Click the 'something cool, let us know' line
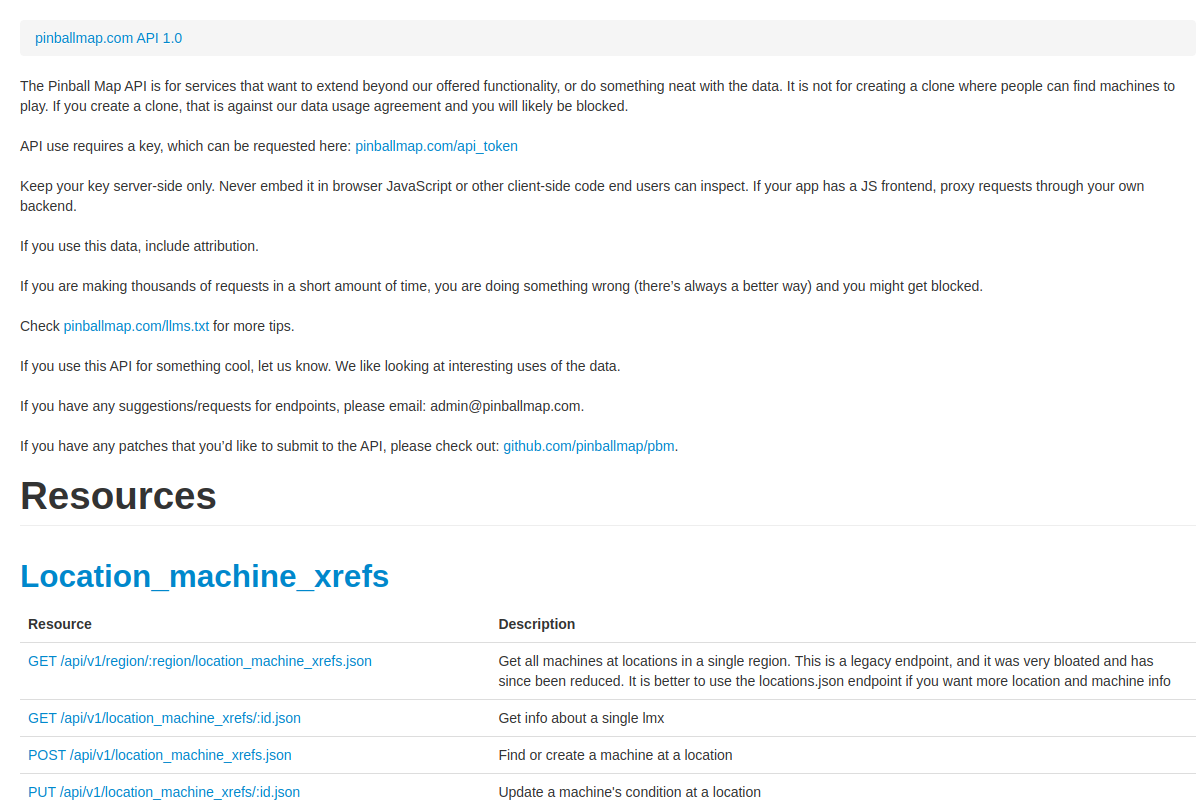Image resolution: width=1200 pixels, height=800 pixels. click(x=320, y=366)
